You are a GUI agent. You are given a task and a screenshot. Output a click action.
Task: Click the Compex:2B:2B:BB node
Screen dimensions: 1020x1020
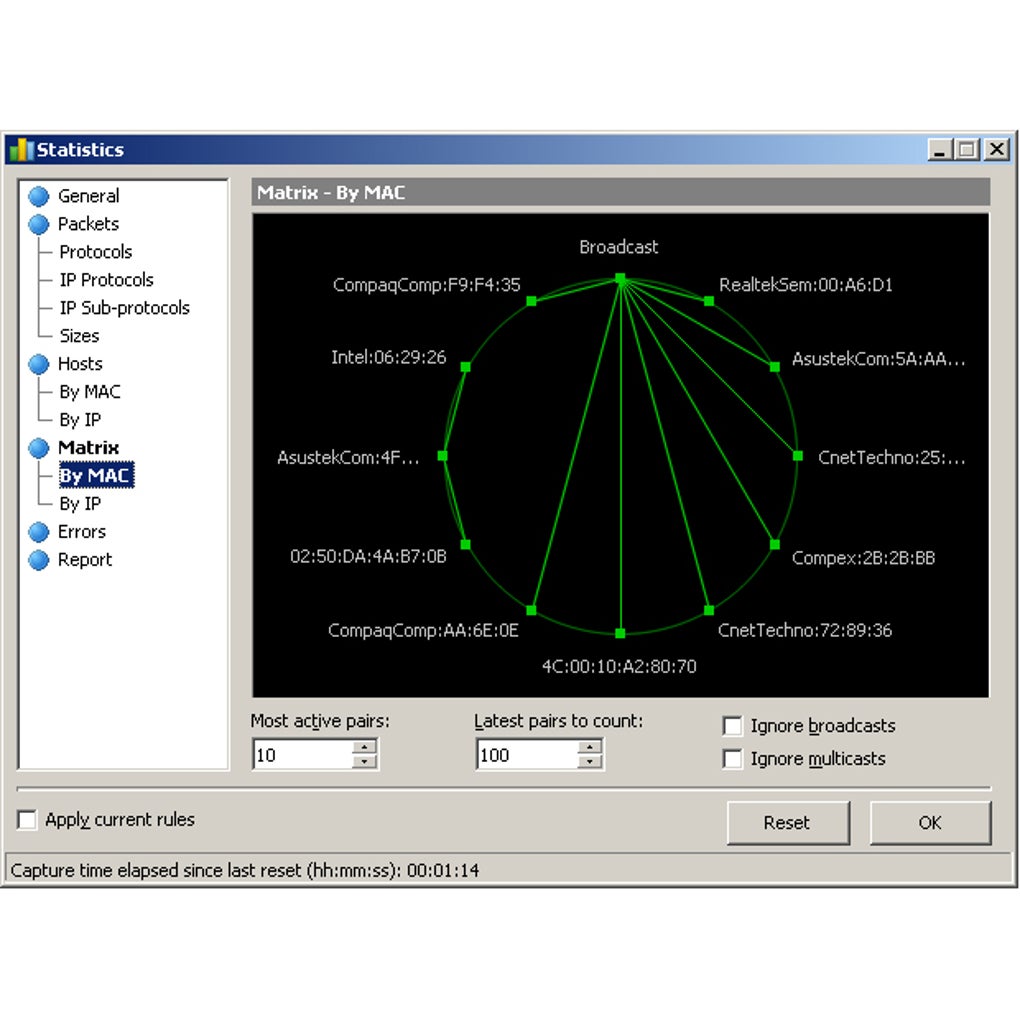pos(775,544)
